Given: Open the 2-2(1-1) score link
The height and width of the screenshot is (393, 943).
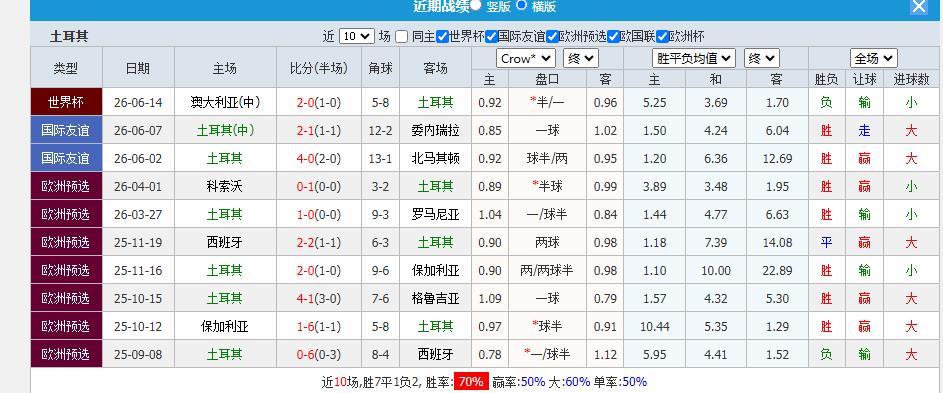Looking at the screenshot, I should 319,243.
